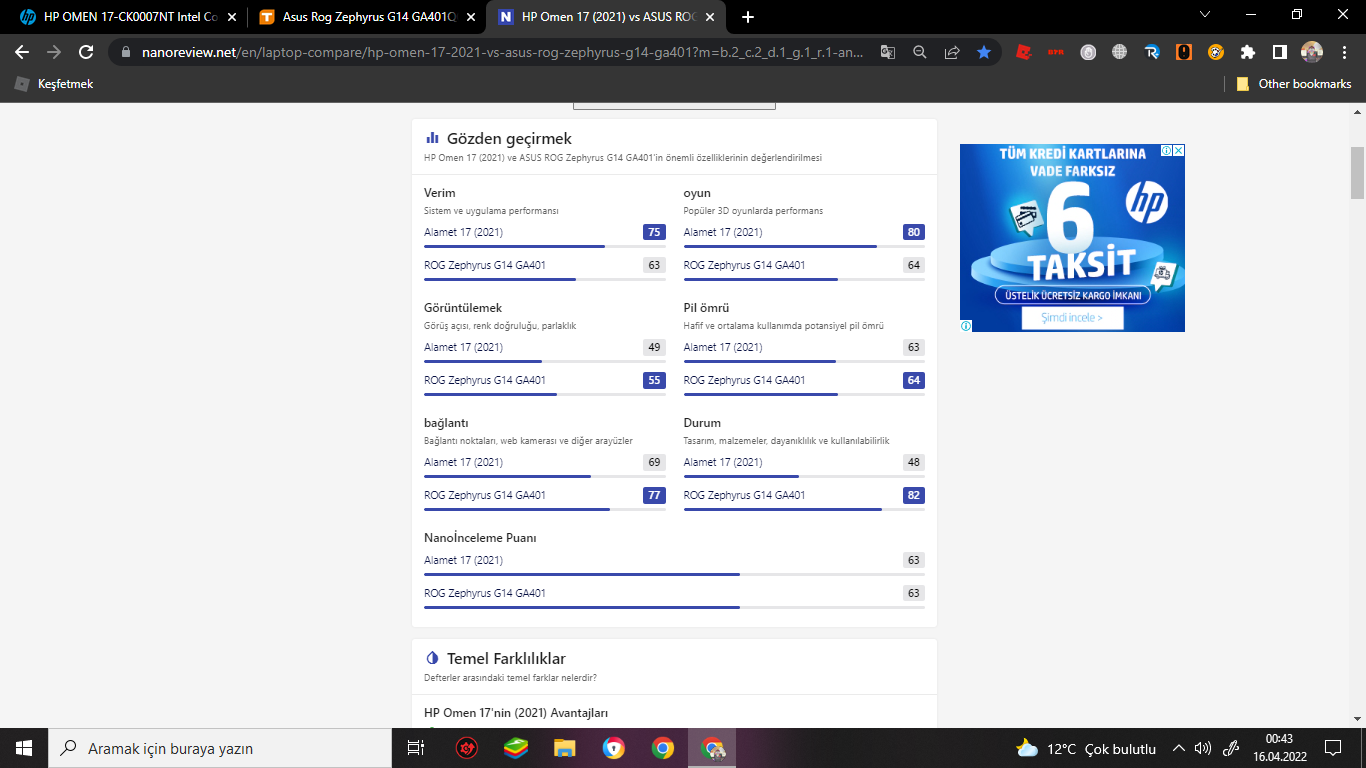This screenshot has width=1366, height=768.
Task: Click the oyun score 80 badge
Action: 913,232
